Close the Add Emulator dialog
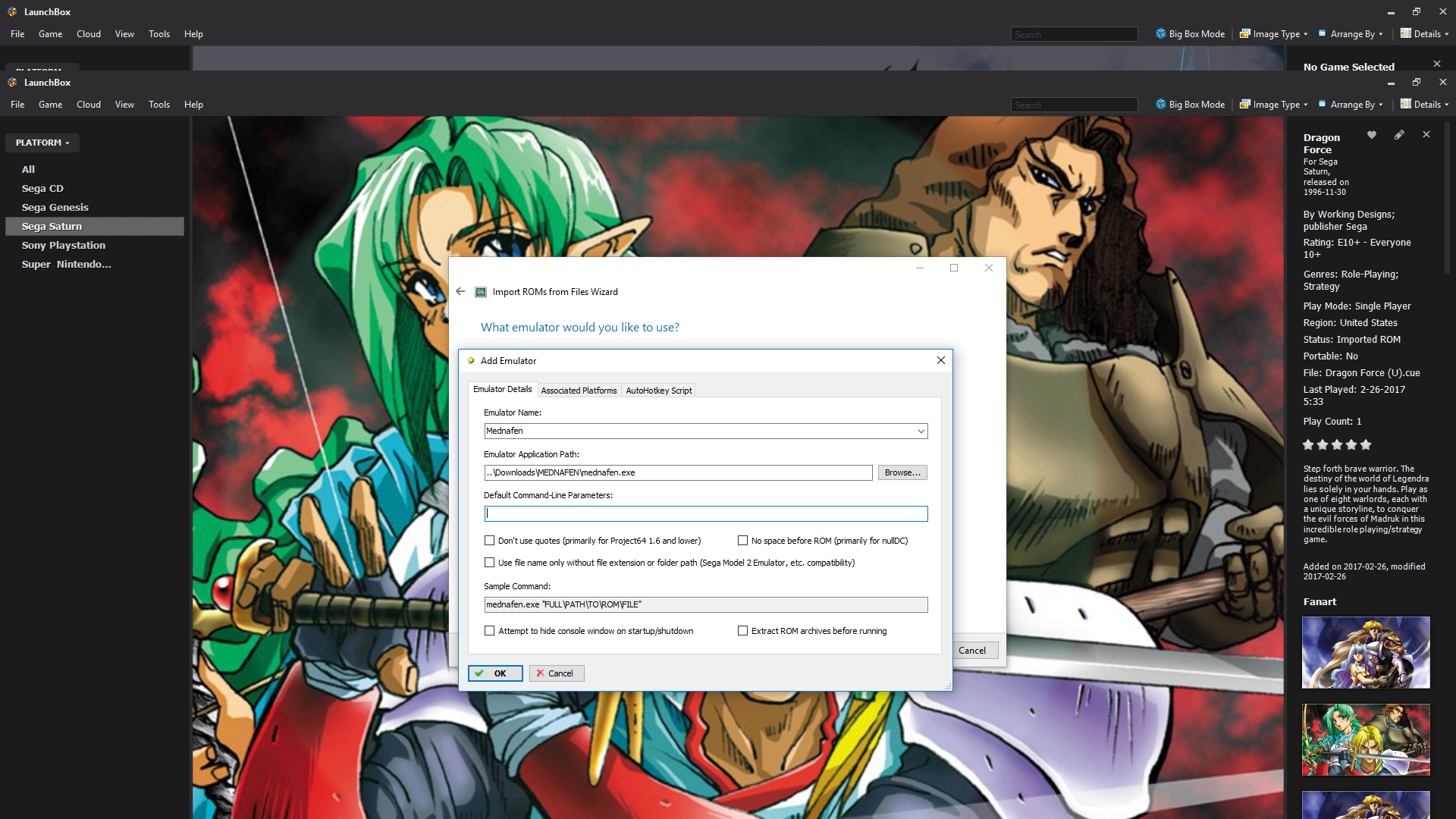Screen dimensions: 1456x819 pos(940,360)
